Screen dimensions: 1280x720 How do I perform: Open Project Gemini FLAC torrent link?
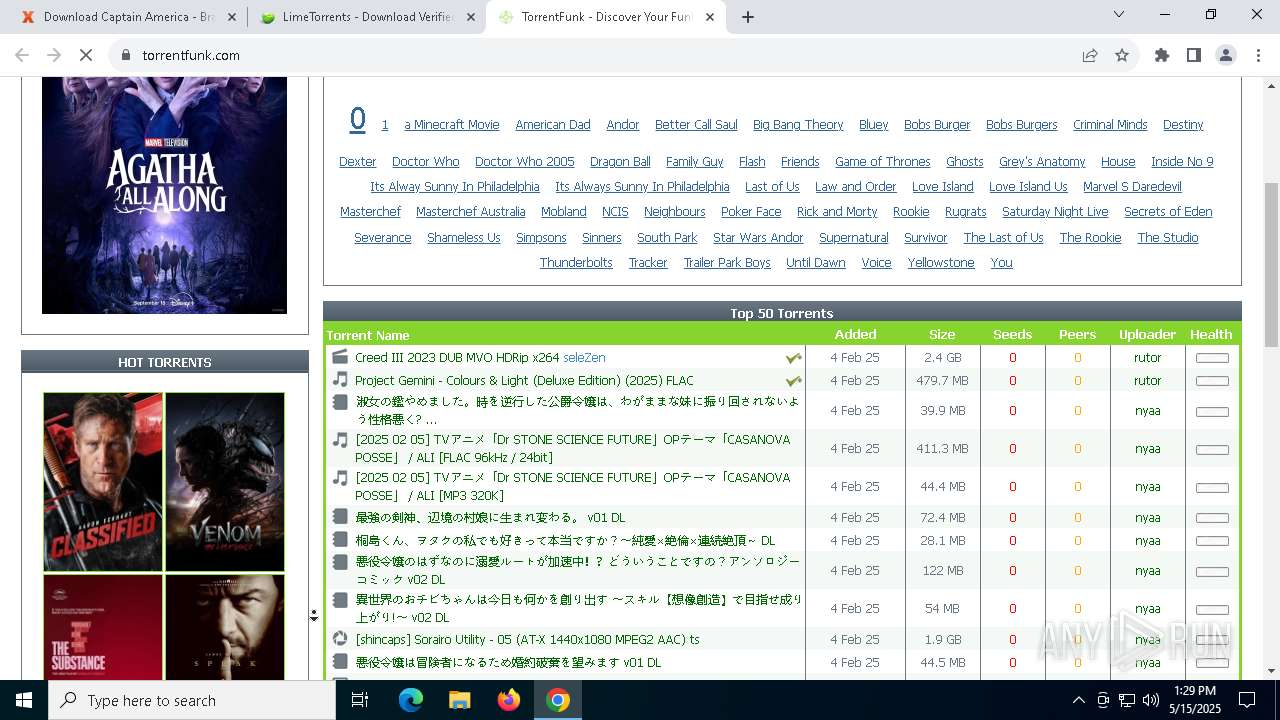(x=524, y=380)
